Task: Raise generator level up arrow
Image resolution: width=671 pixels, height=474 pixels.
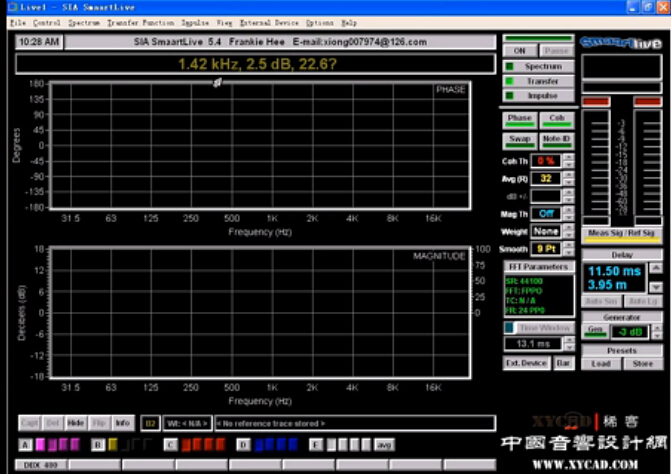Action: coord(657,328)
